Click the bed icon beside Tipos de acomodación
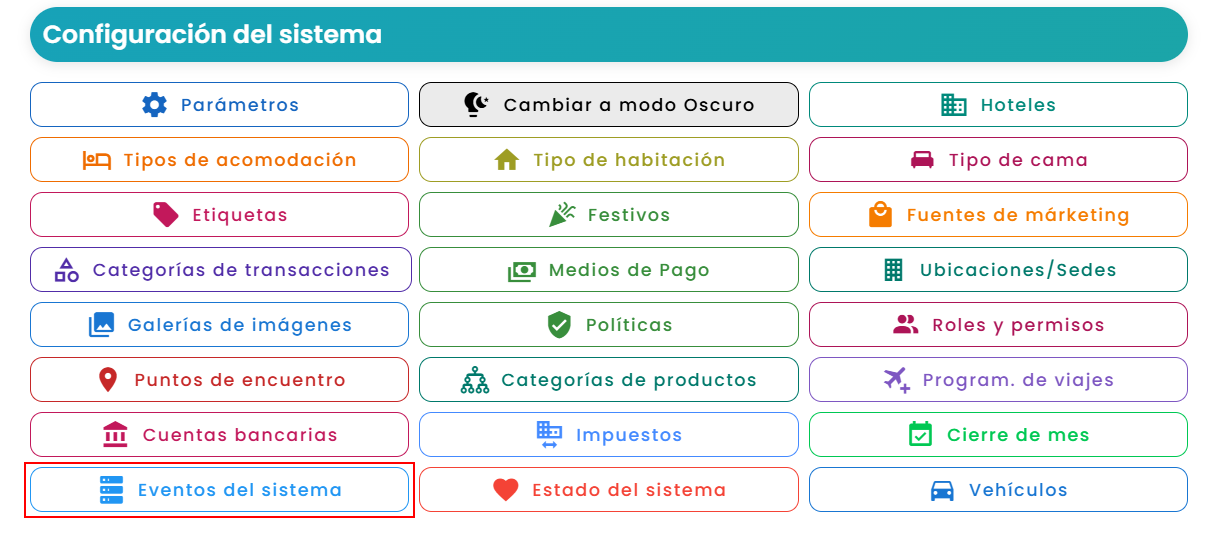The image size is (1210, 538). point(97,160)
